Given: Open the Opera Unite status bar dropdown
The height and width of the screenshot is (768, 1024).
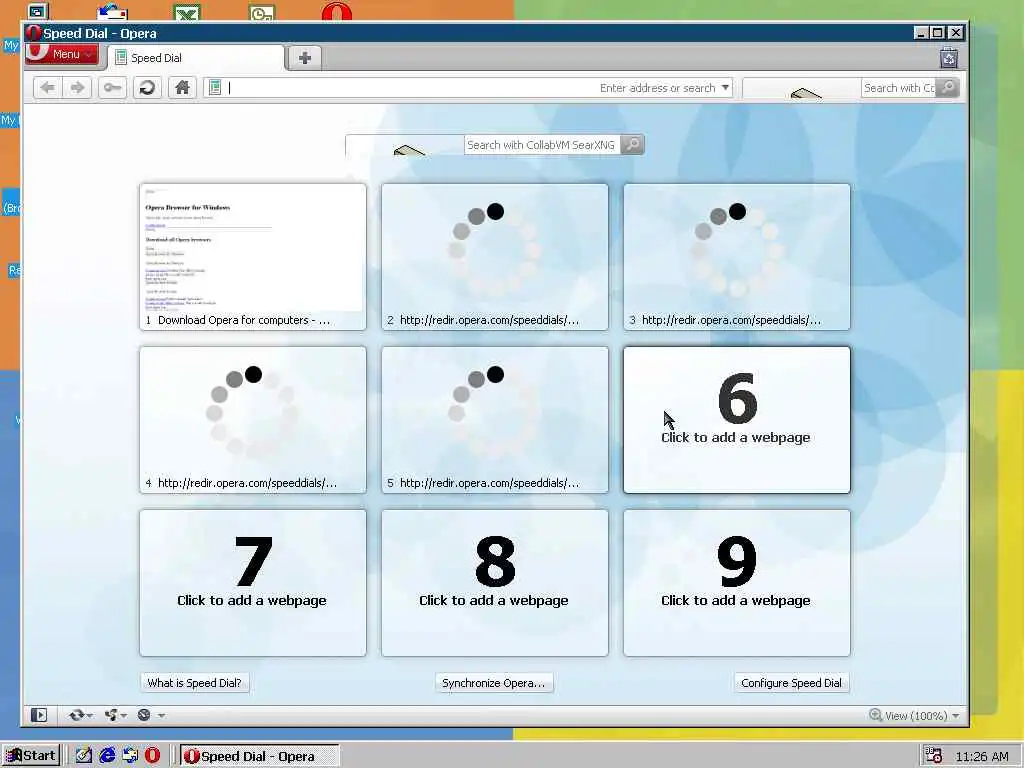Looking at the screenshot, I should coord(116,715).
